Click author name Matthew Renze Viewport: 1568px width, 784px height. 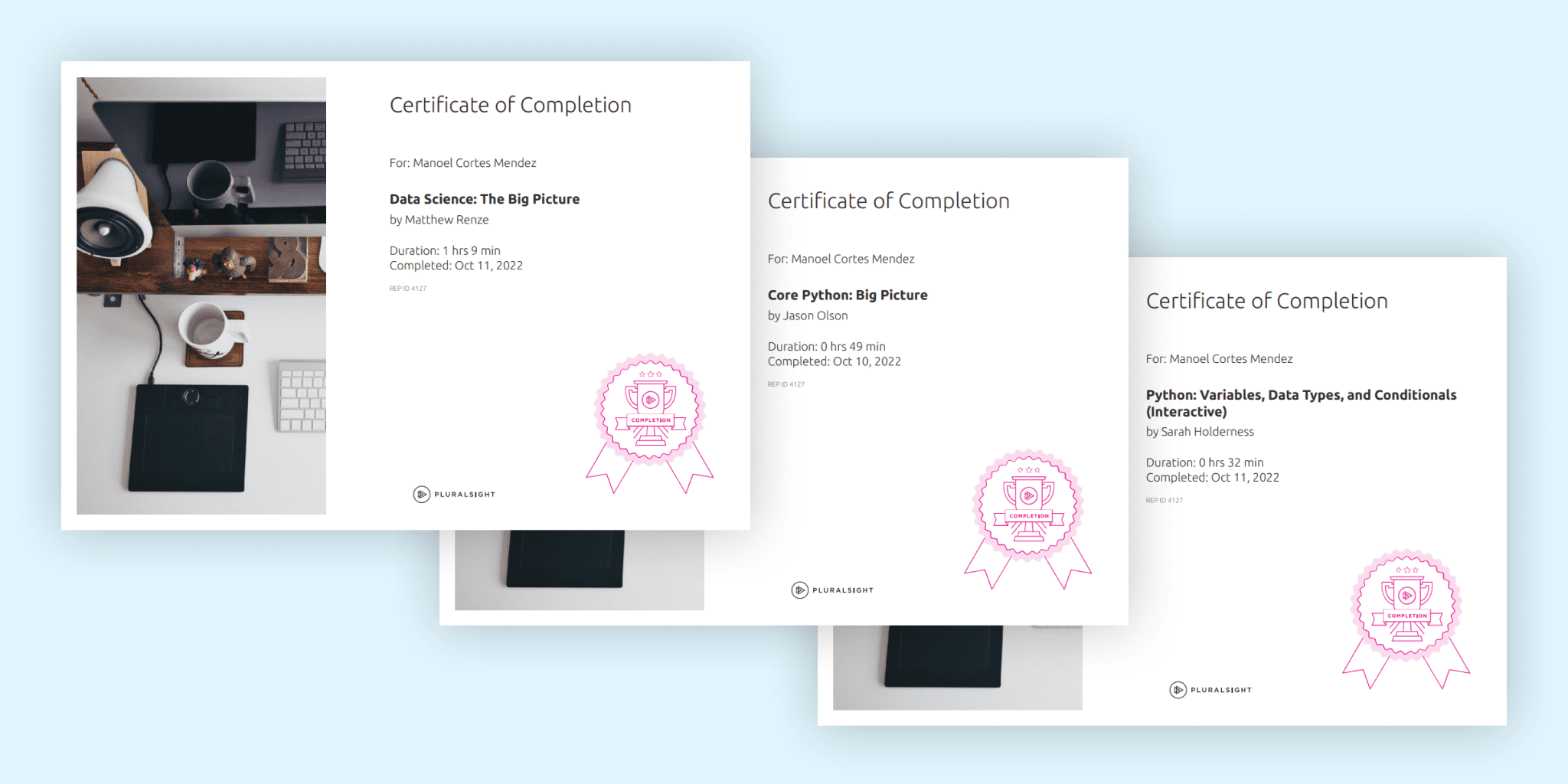[446, 220]
